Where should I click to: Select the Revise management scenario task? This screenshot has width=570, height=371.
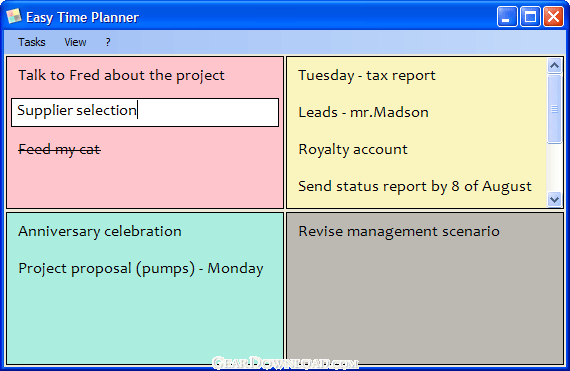399,231
